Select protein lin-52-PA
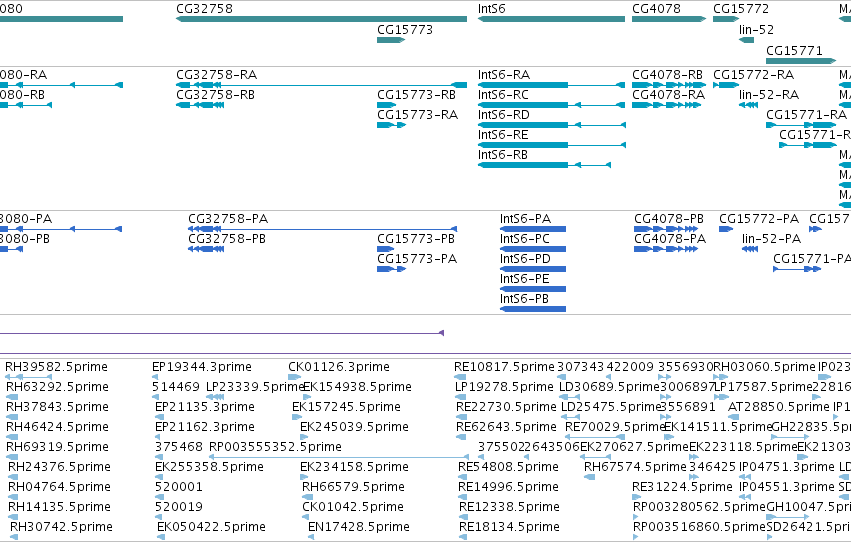This screenshot has height=542, width=851. [750, 249]
